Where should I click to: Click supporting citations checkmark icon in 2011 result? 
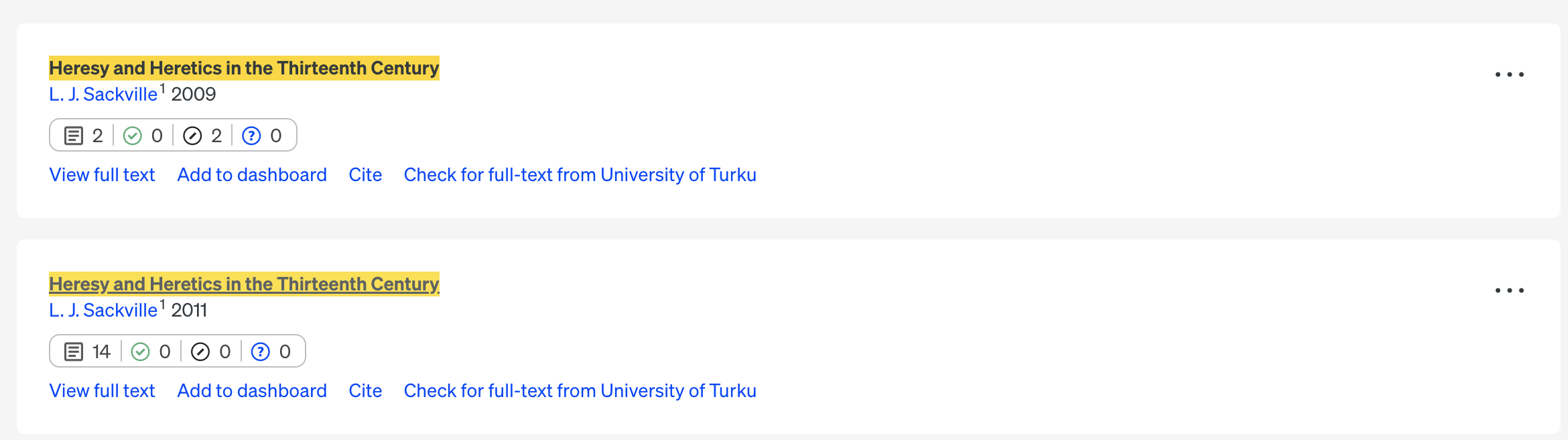tap(141, 352)
